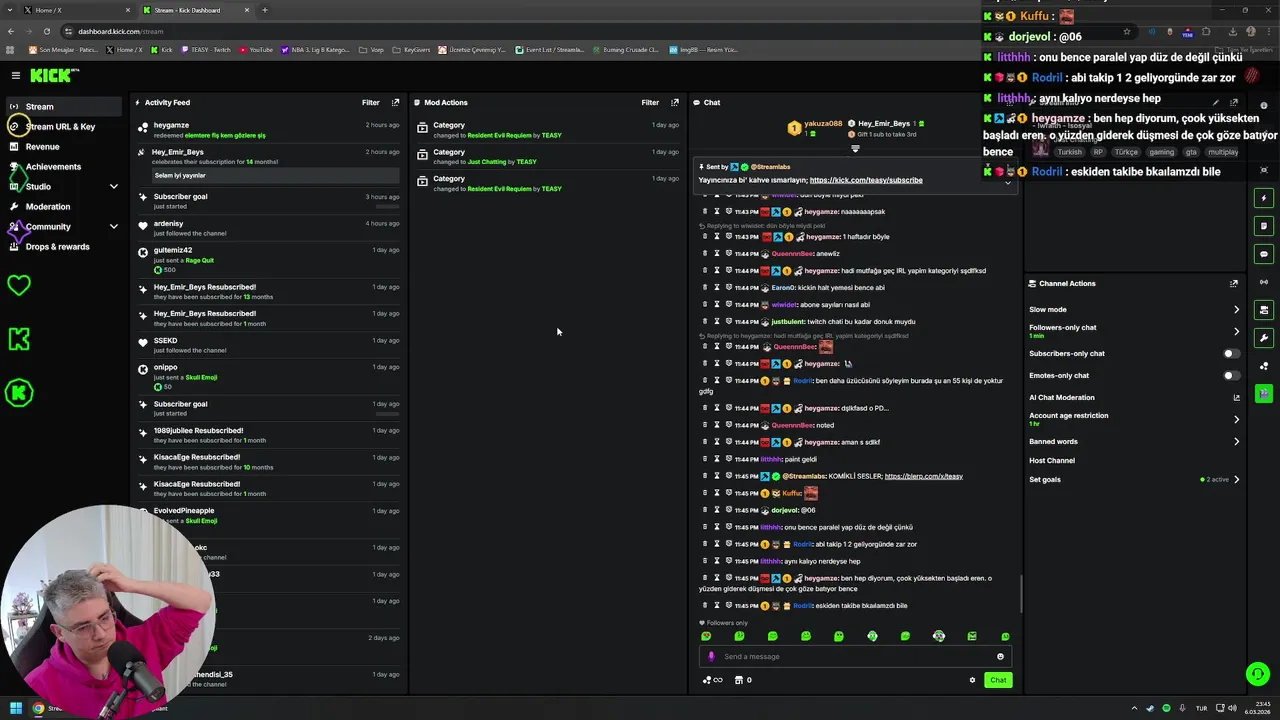Open the kick.com/teasy/subscribe link
This screenshot has height=720, width=1280.
(x=866, y=180)
